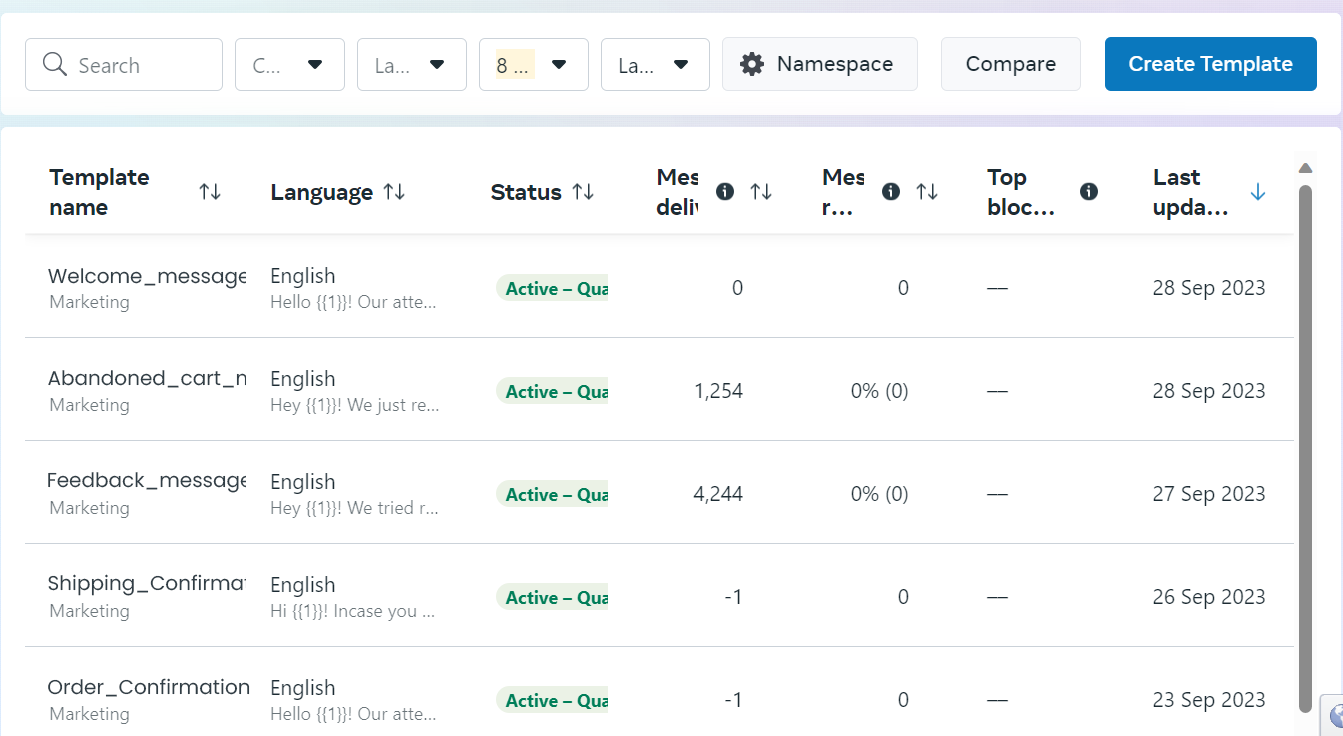Reverse the Last updated sort order arrow
Screen dimensions: 1343x736
(1258, 191)
